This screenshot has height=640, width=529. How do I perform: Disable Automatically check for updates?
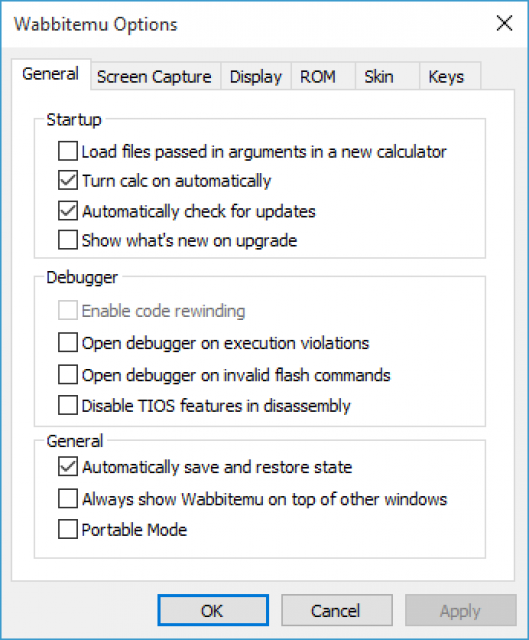pyautogui.click(x=68, y=211)
